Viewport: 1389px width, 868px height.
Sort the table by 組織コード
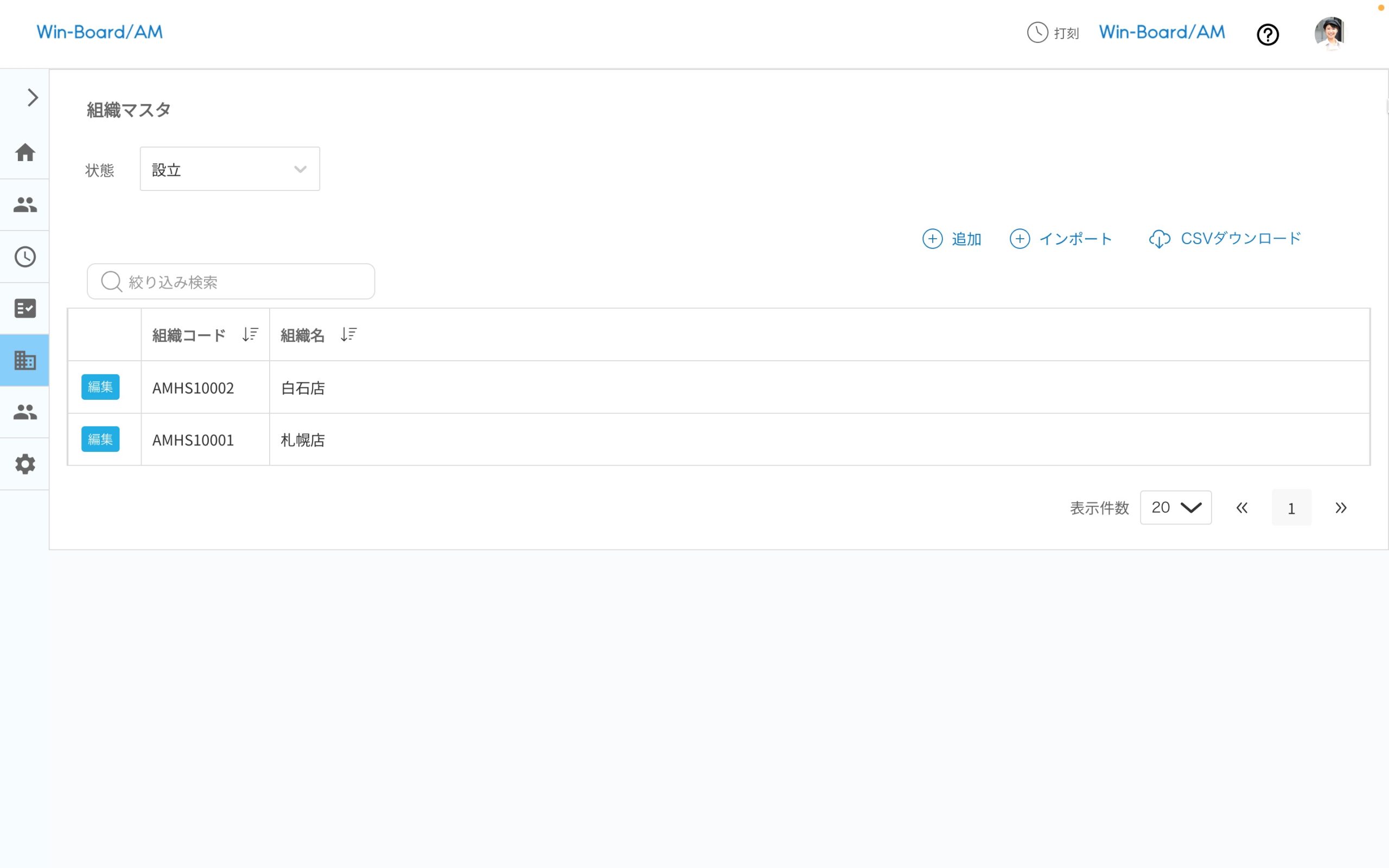(250, 334)
